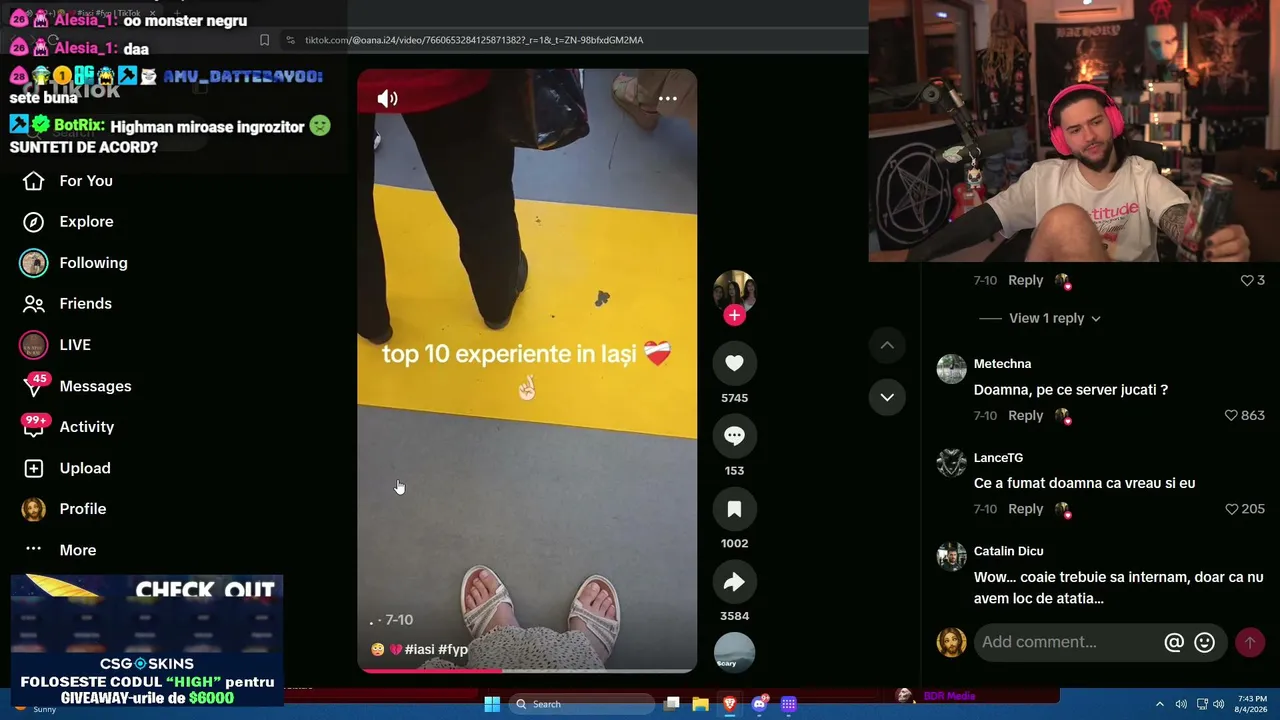Open the spinning sound disc thumbnail
Screen dimensions: 1280x720
(734, 652)
